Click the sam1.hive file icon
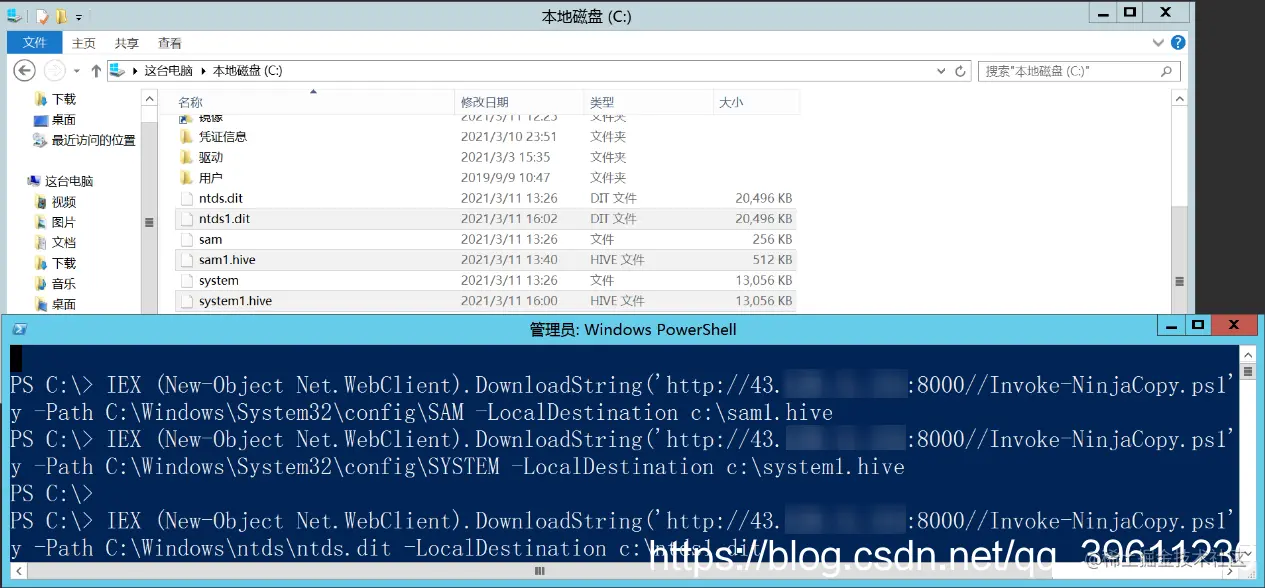Image resolution: width=1265 pixels, height=588 pixels. coord(186,259)
